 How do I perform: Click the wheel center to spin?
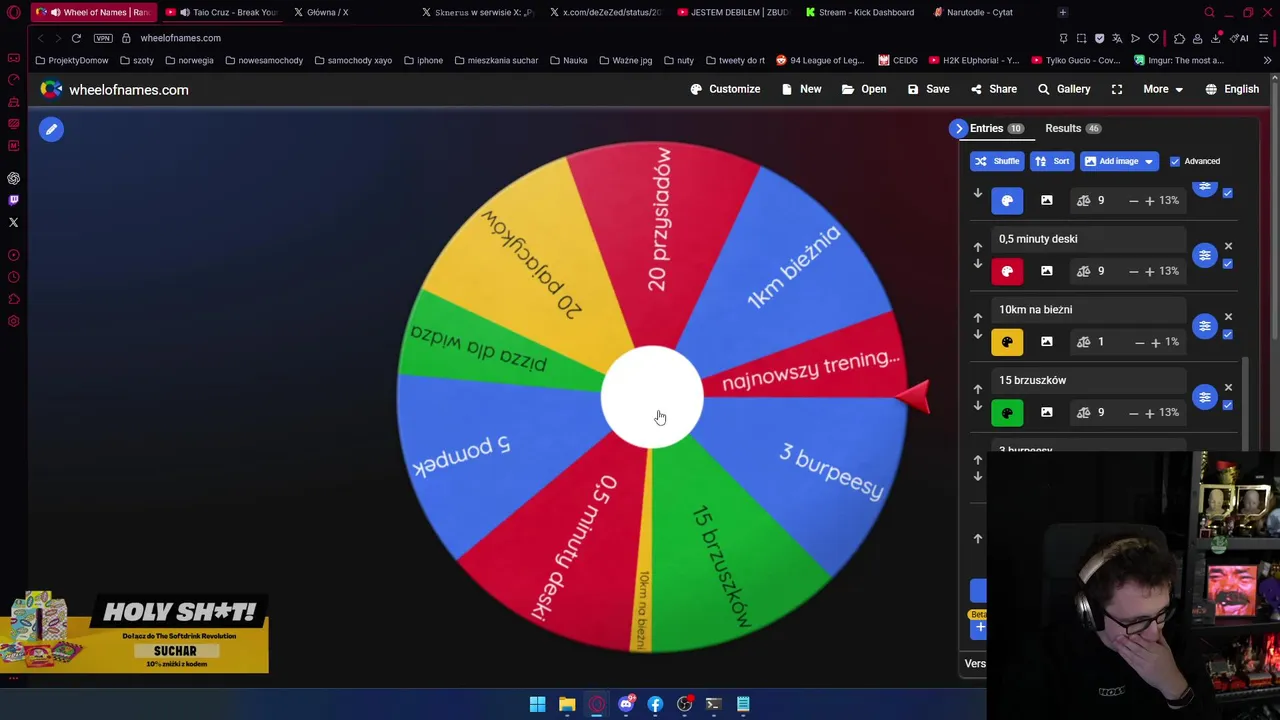[652, 397]
